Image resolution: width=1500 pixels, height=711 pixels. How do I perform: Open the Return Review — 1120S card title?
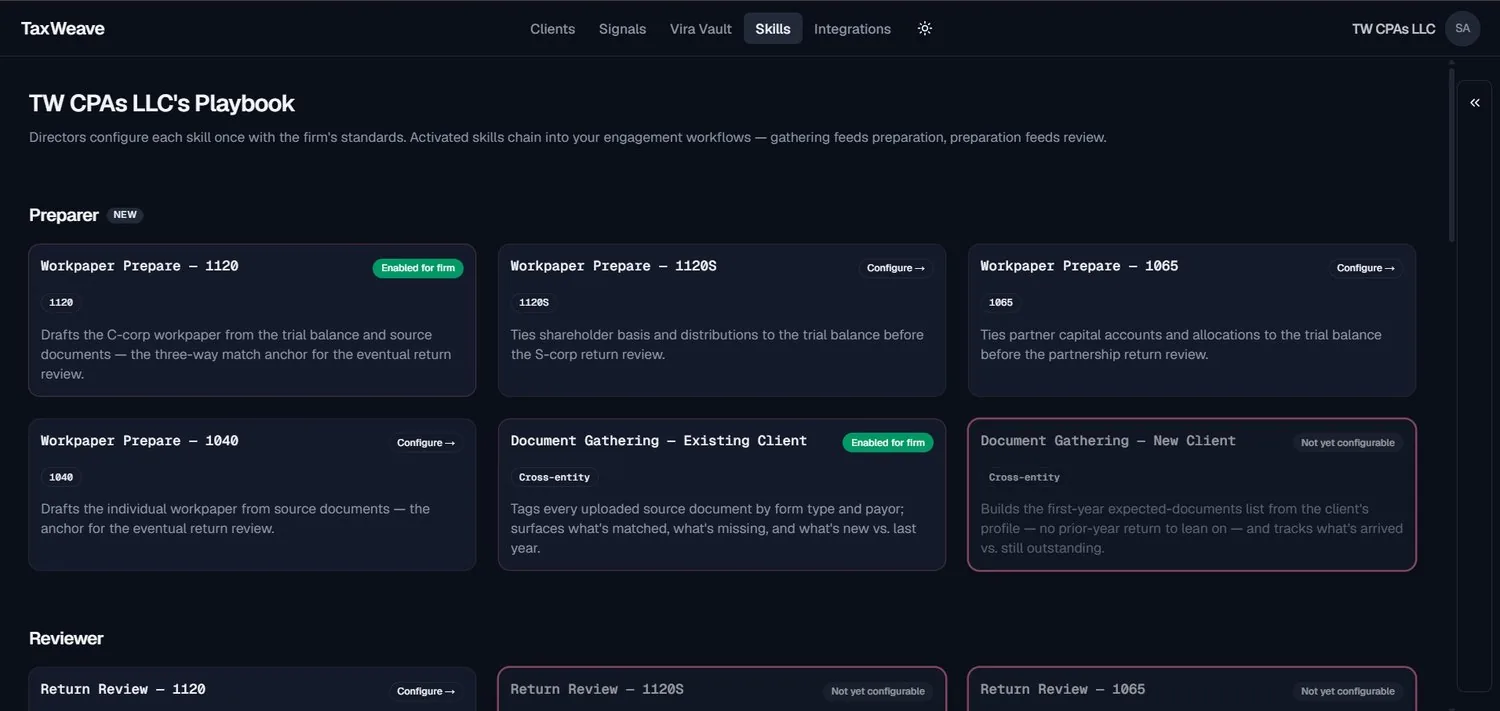597,689
